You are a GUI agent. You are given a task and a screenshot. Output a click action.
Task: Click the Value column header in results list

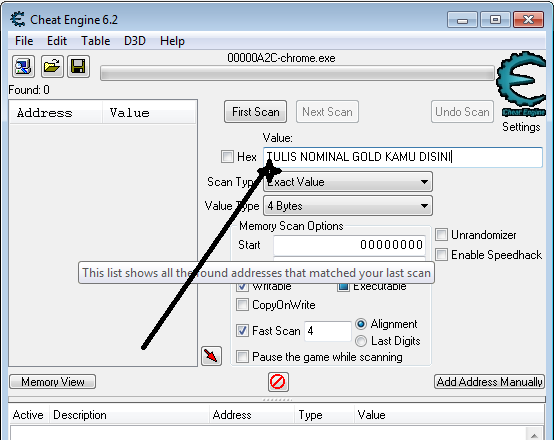[149, 113]
